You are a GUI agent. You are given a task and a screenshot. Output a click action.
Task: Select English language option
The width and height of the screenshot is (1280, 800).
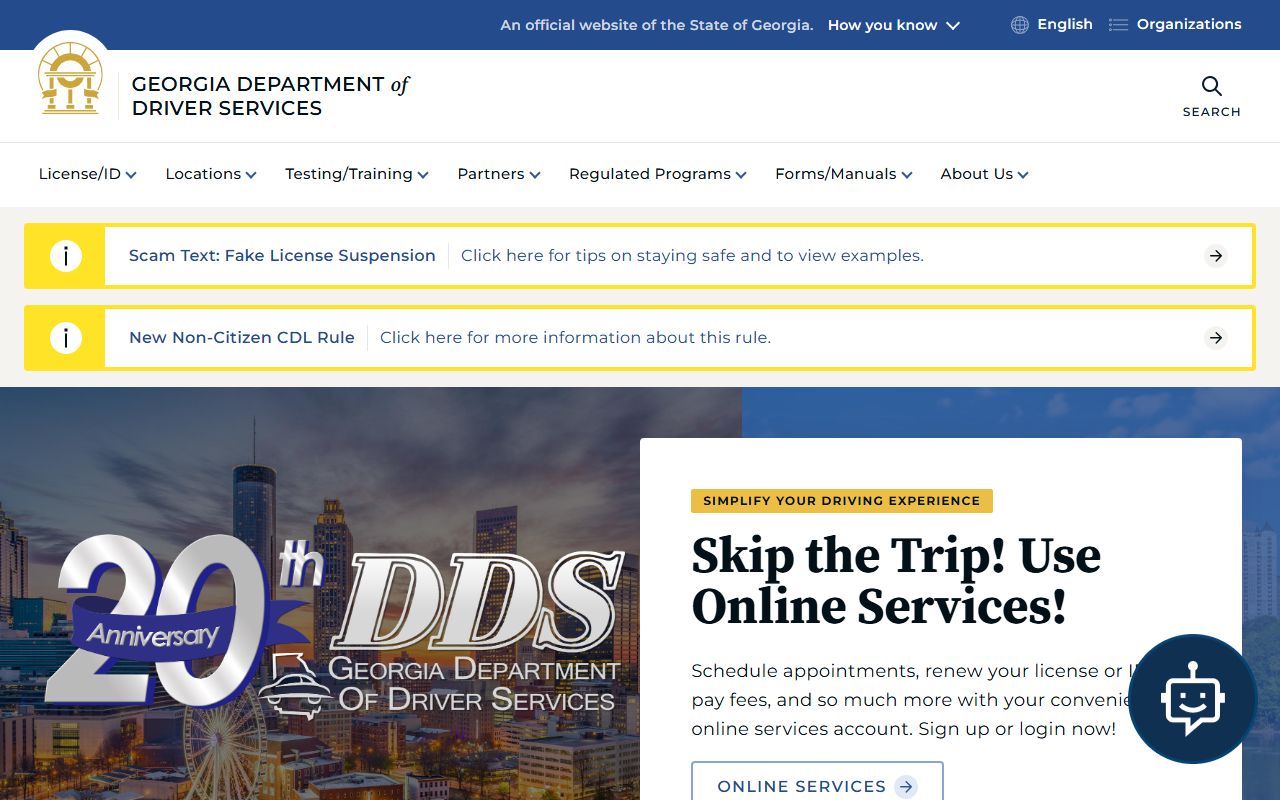pos(1065,24)
